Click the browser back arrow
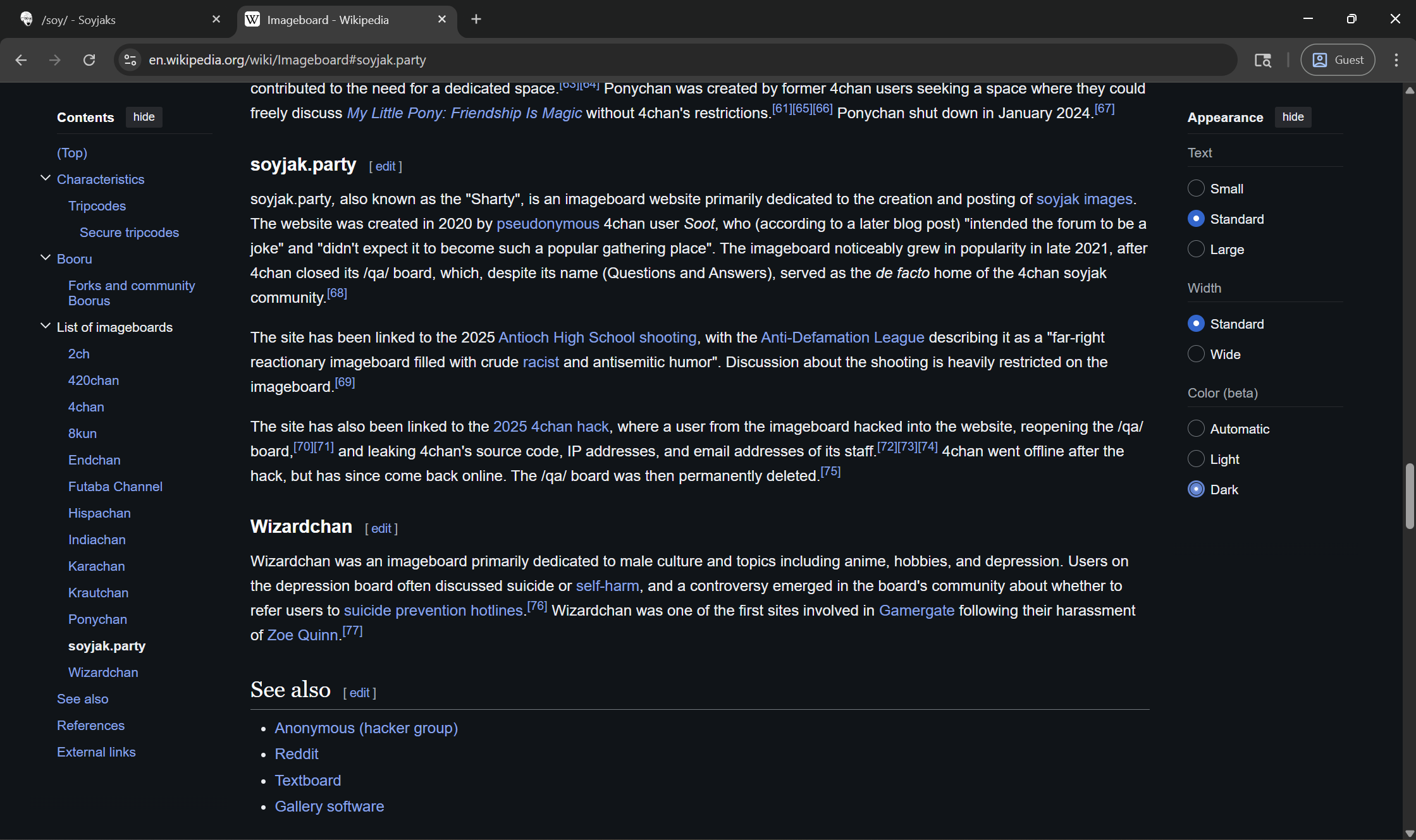The image size is (1416, 840). point(21,60)
